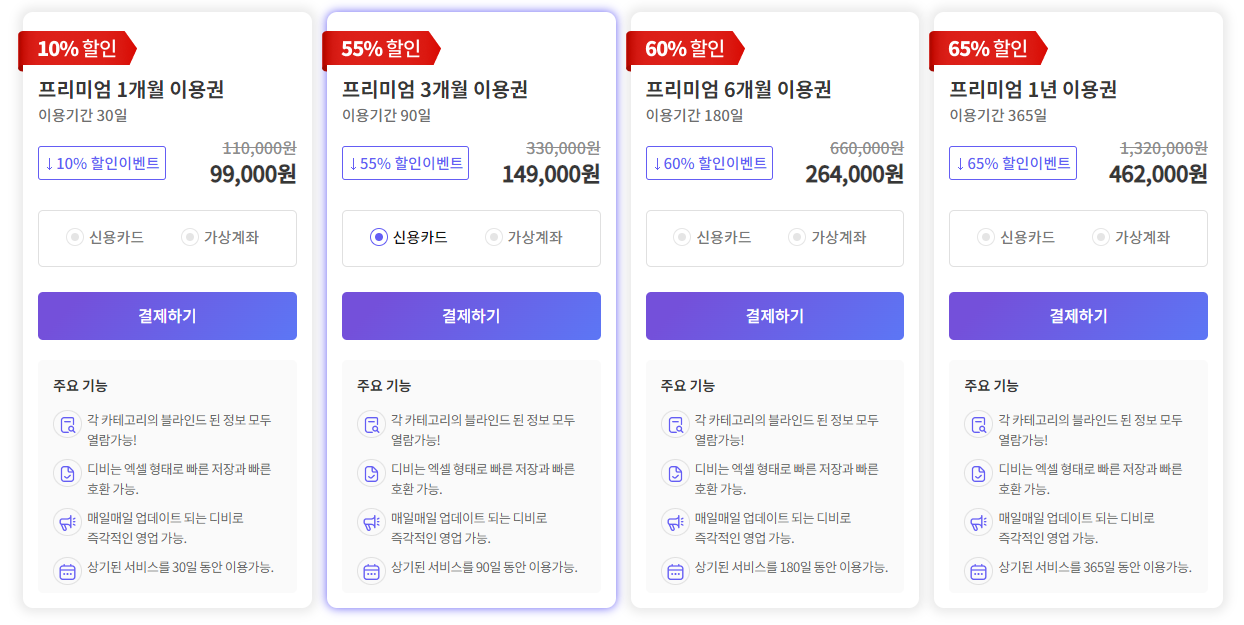Choose 가상계좌 payment for 1년 이용권
Image resolution: width=1244 pixels, height=625 pixels.
[x=1100, y=237]
